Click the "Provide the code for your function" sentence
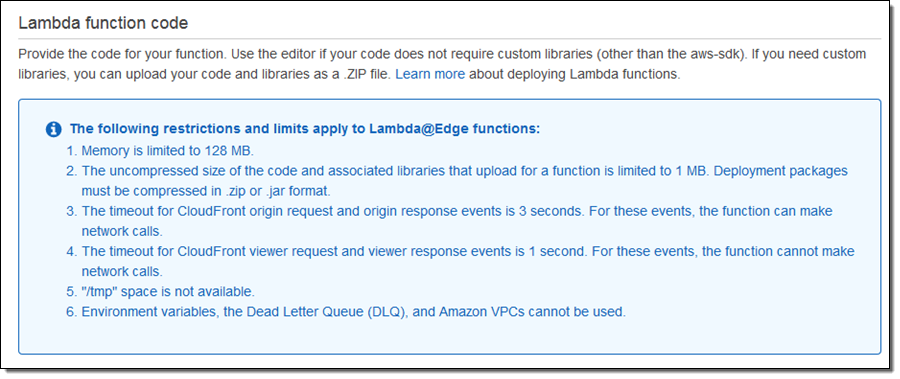Image resolution: width=900 pixels, height=379 pixels. (x=123, y=55)
